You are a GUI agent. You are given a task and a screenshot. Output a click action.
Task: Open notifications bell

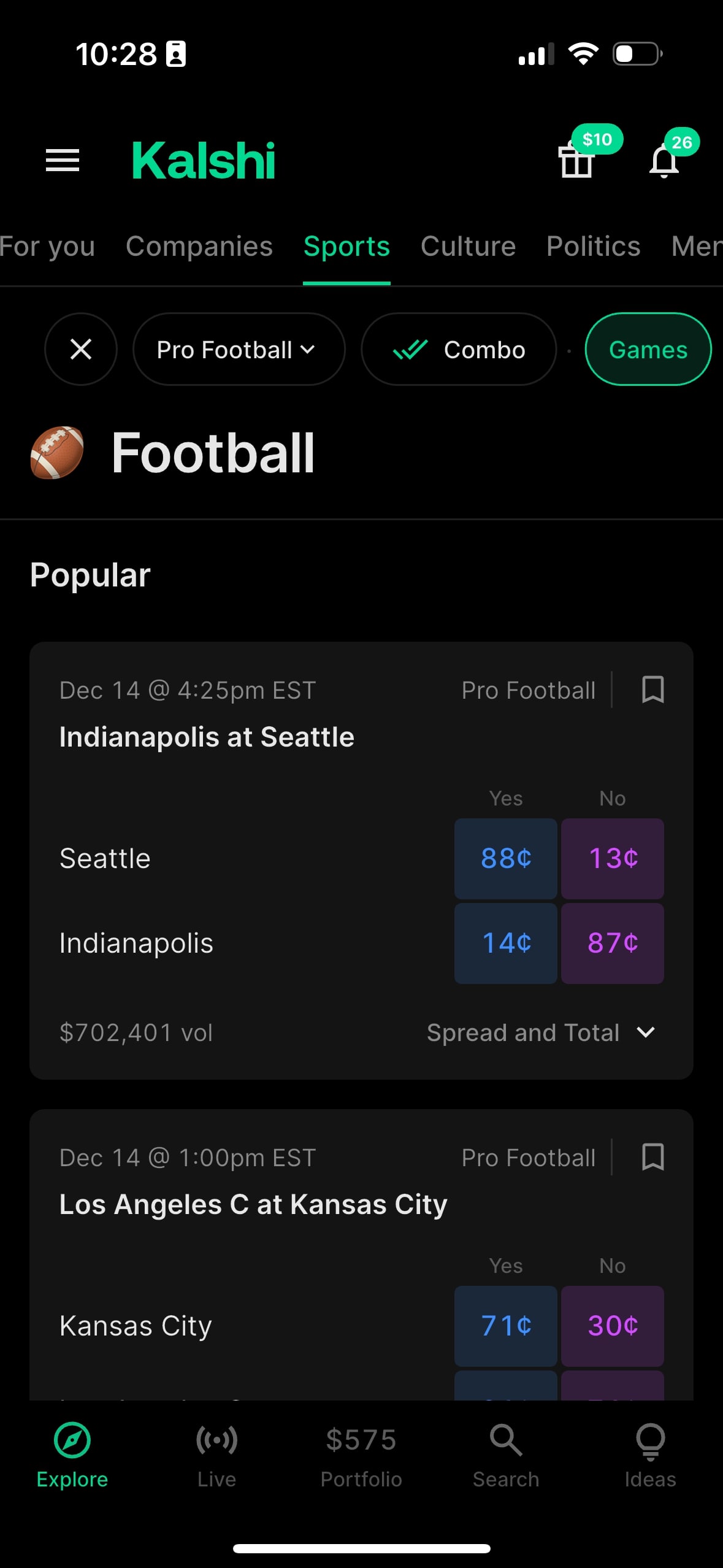pos(664,161)
